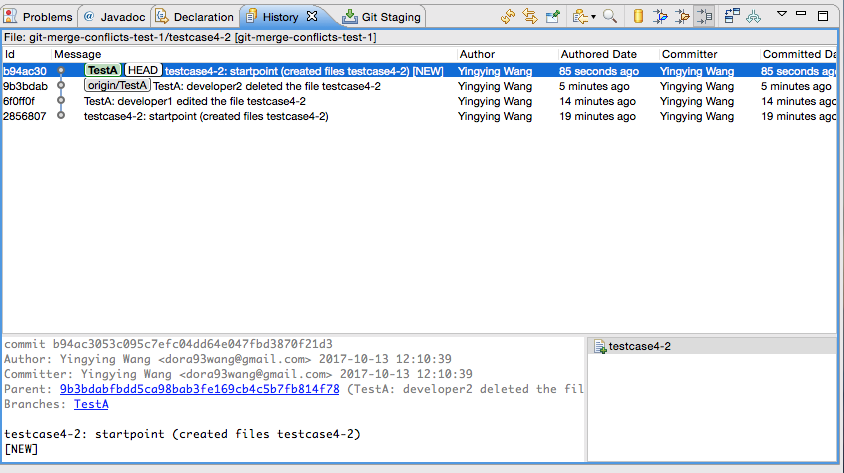Select the History tab
This screenshot has width=844, height=473.
(280, 17)
